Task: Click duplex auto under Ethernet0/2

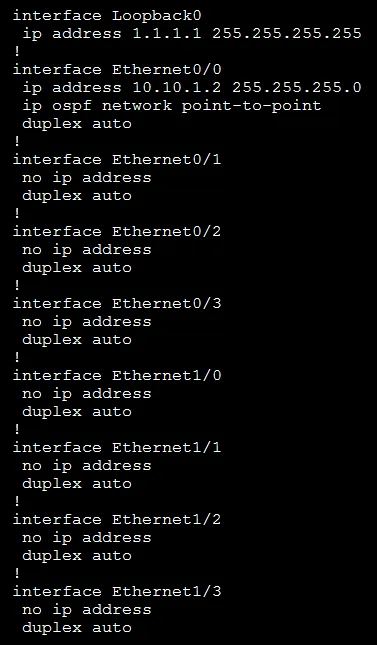Action: coord(77,268)
